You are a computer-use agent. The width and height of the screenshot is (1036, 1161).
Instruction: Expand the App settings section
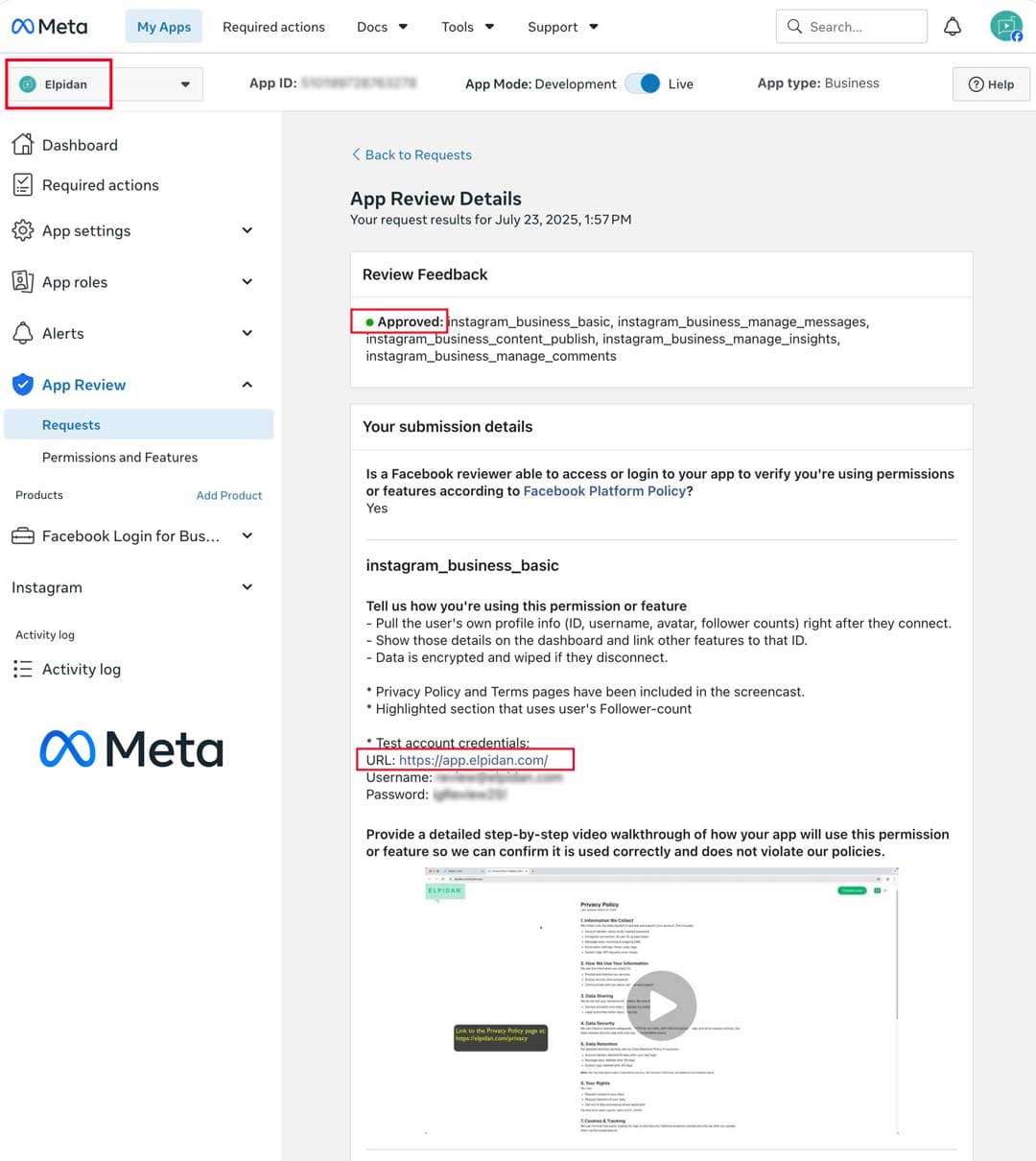[x=247, y=230]
